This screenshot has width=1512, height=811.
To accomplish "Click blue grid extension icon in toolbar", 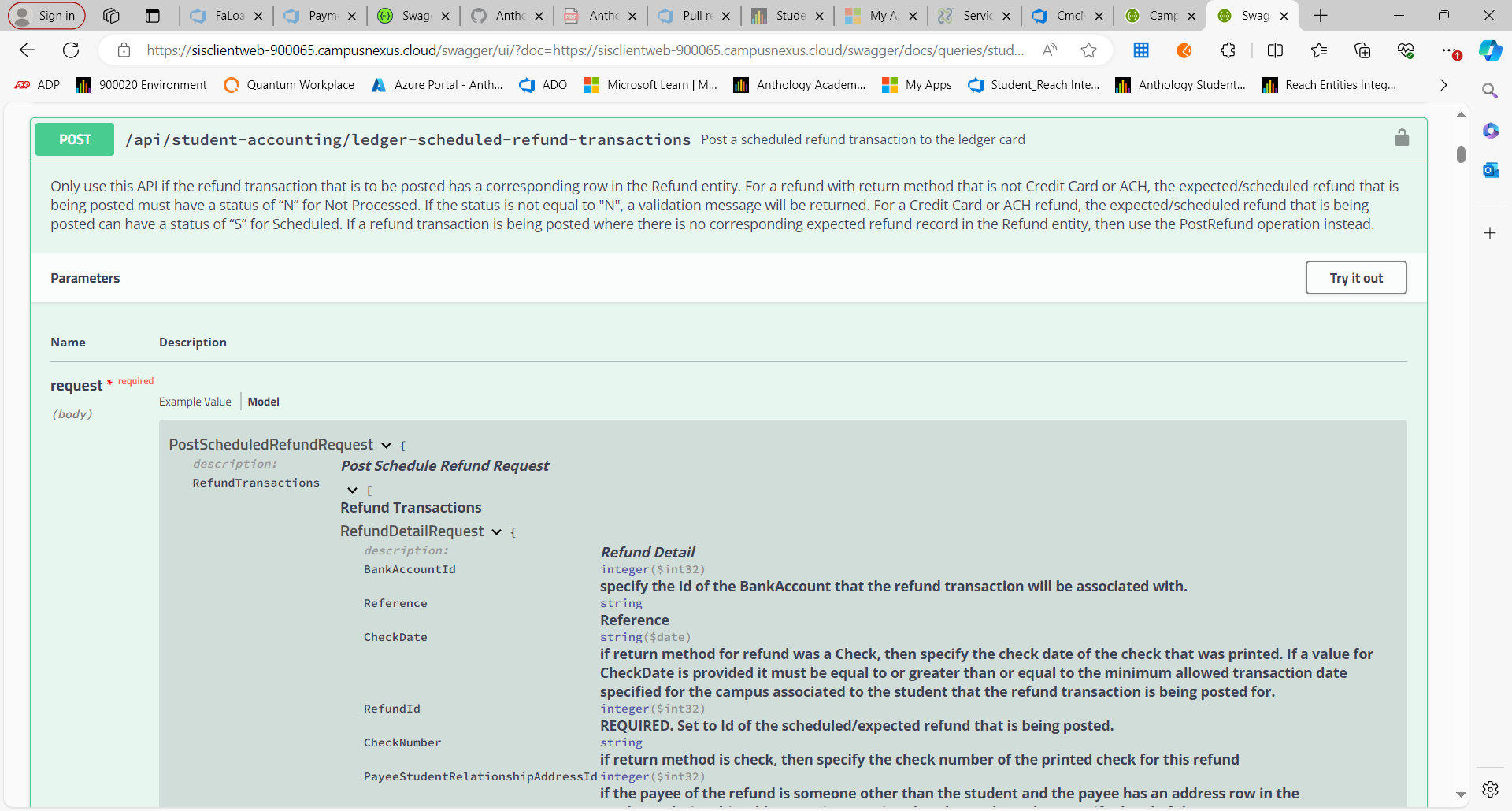I will pyautogui.click(x=1140, y=50).
